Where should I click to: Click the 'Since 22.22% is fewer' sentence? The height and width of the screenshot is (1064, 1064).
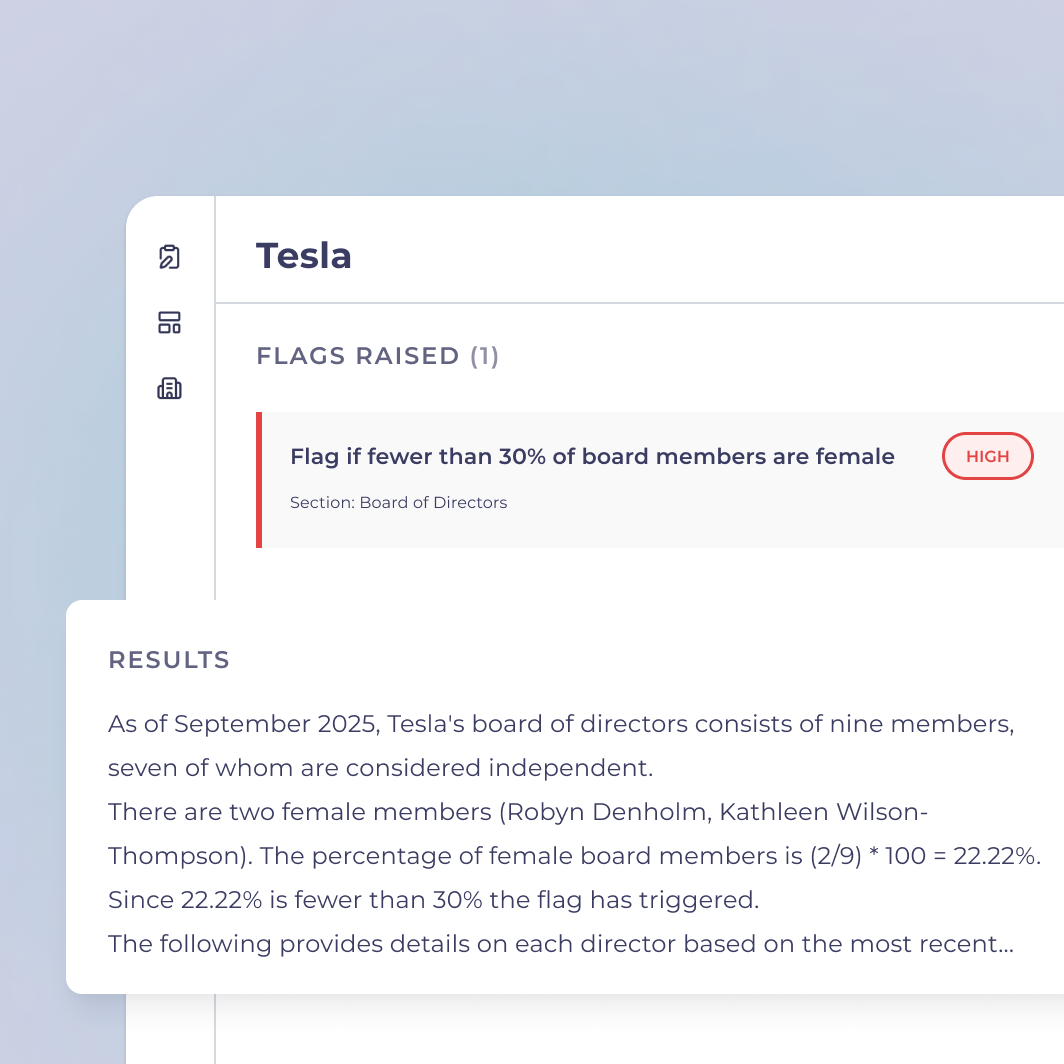tap(433, 900)
